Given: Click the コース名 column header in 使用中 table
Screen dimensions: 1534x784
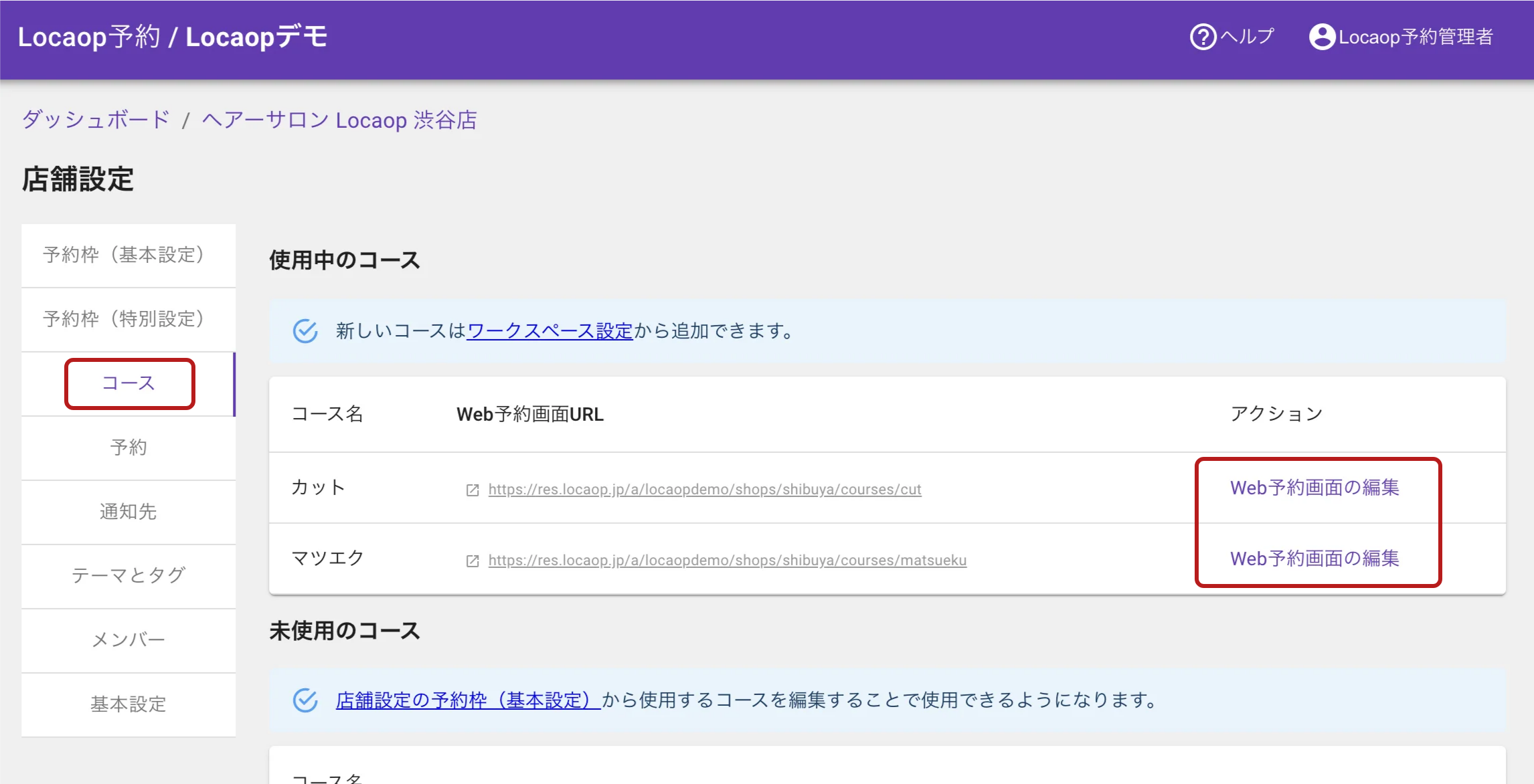Looking at the screenshot, I should point(327,415).
